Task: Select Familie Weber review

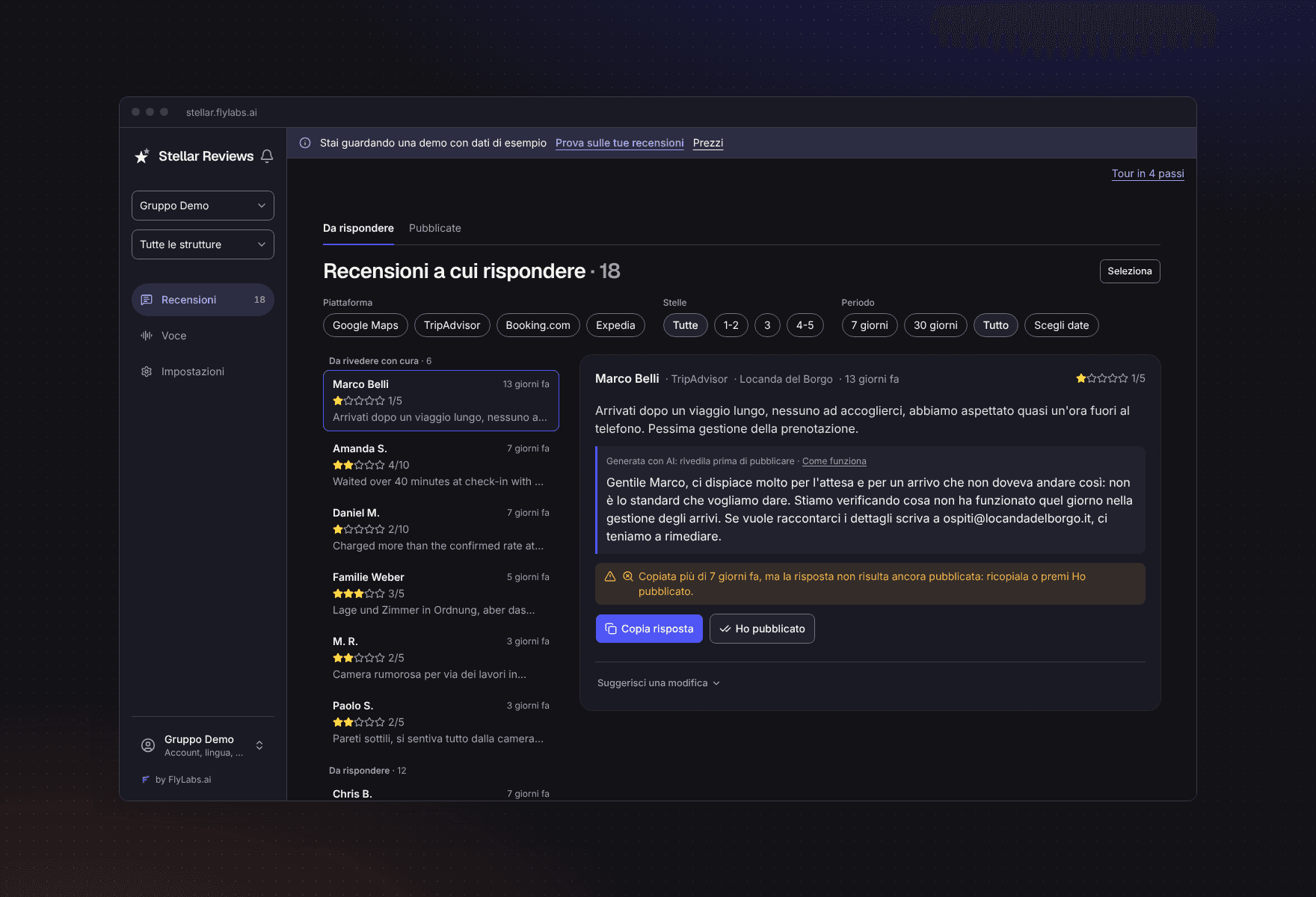Action: coord(441,594)
